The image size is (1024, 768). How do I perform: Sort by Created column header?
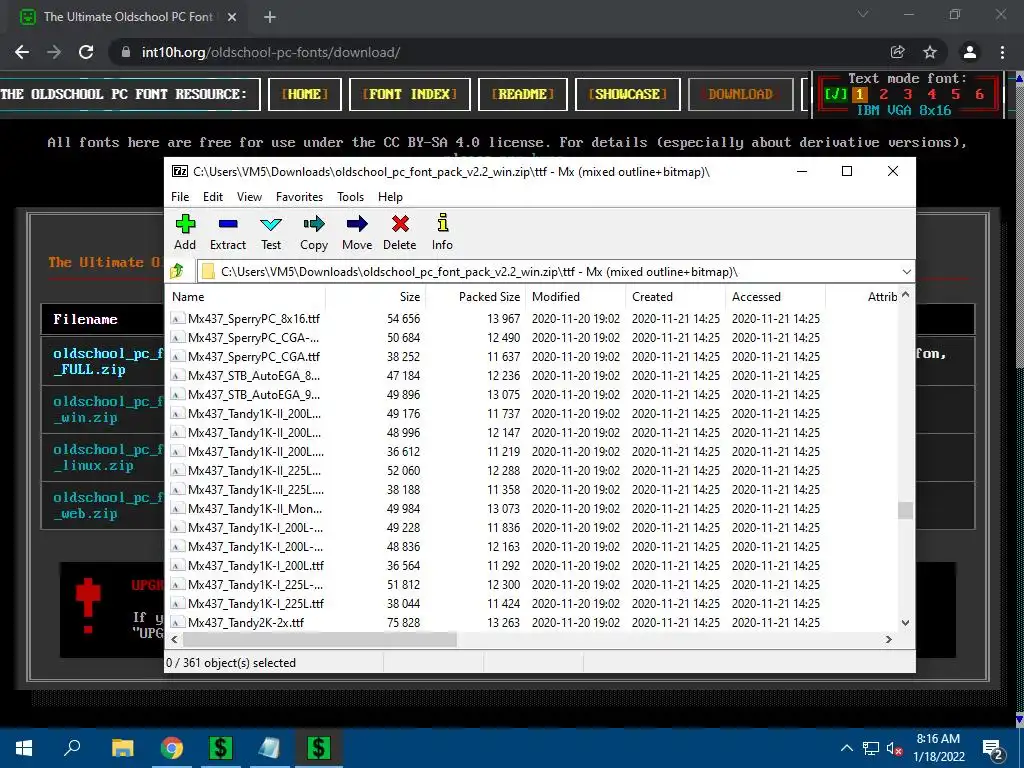(x=675, y=296)
